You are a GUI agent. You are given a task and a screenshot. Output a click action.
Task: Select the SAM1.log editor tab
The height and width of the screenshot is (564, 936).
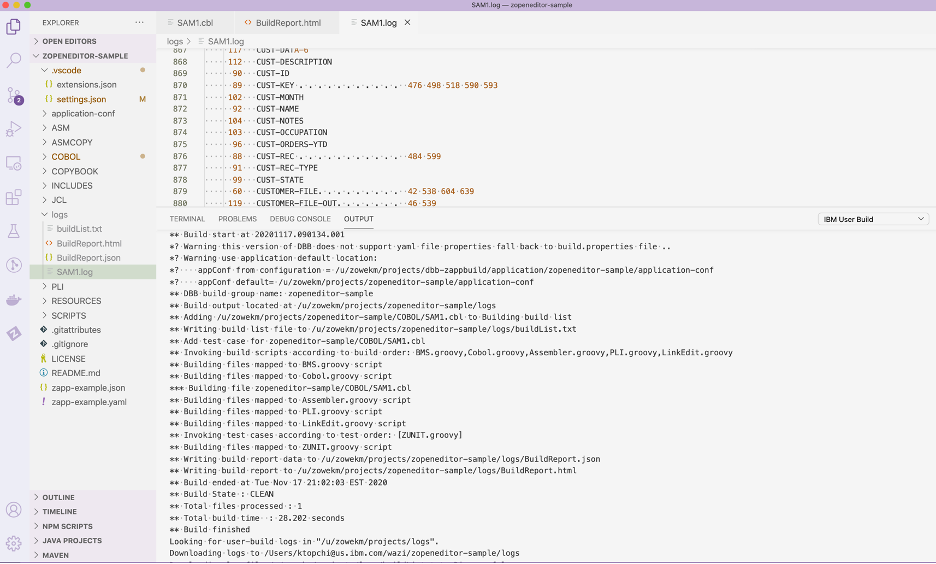(378, 23)
